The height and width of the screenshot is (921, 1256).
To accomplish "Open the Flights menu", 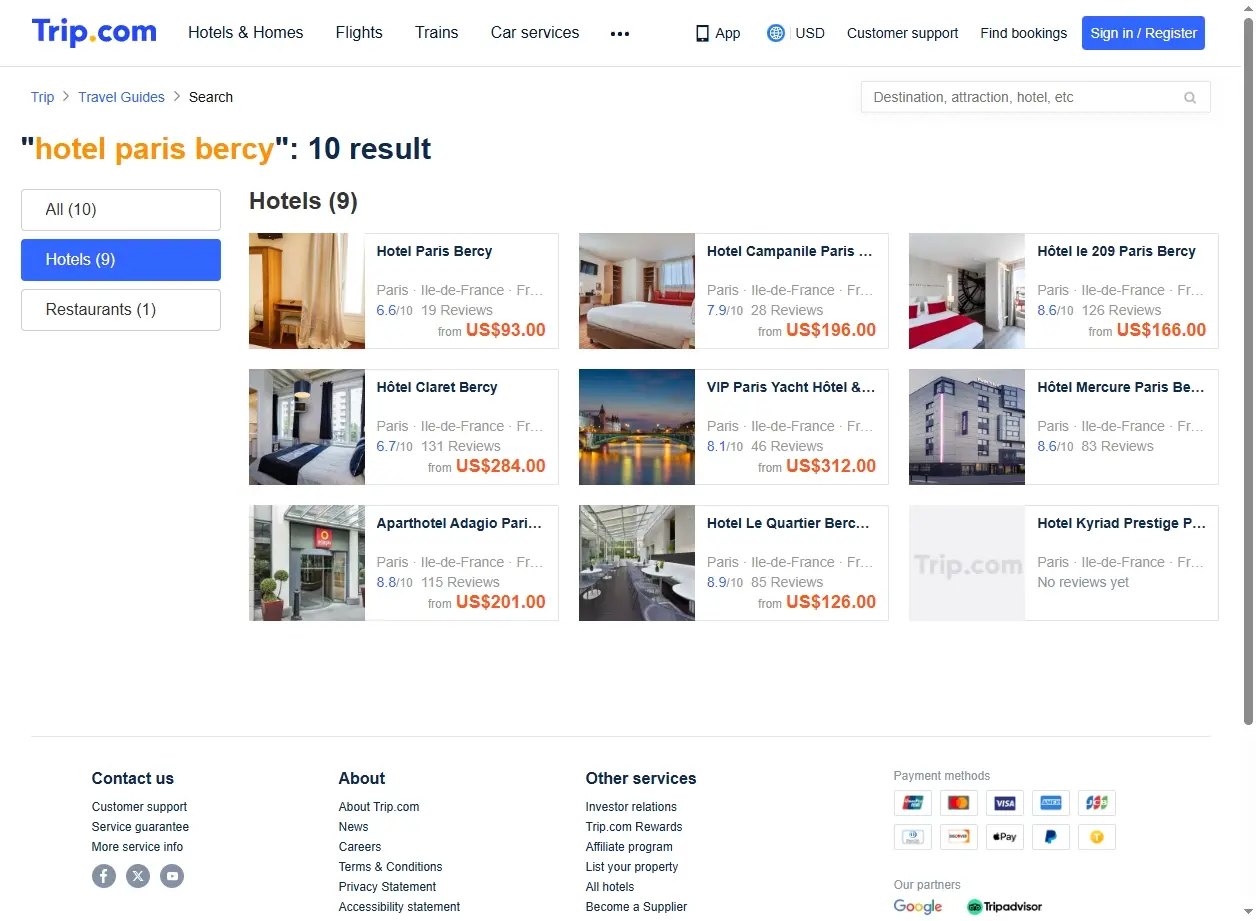I will click(x=359, y=33).
